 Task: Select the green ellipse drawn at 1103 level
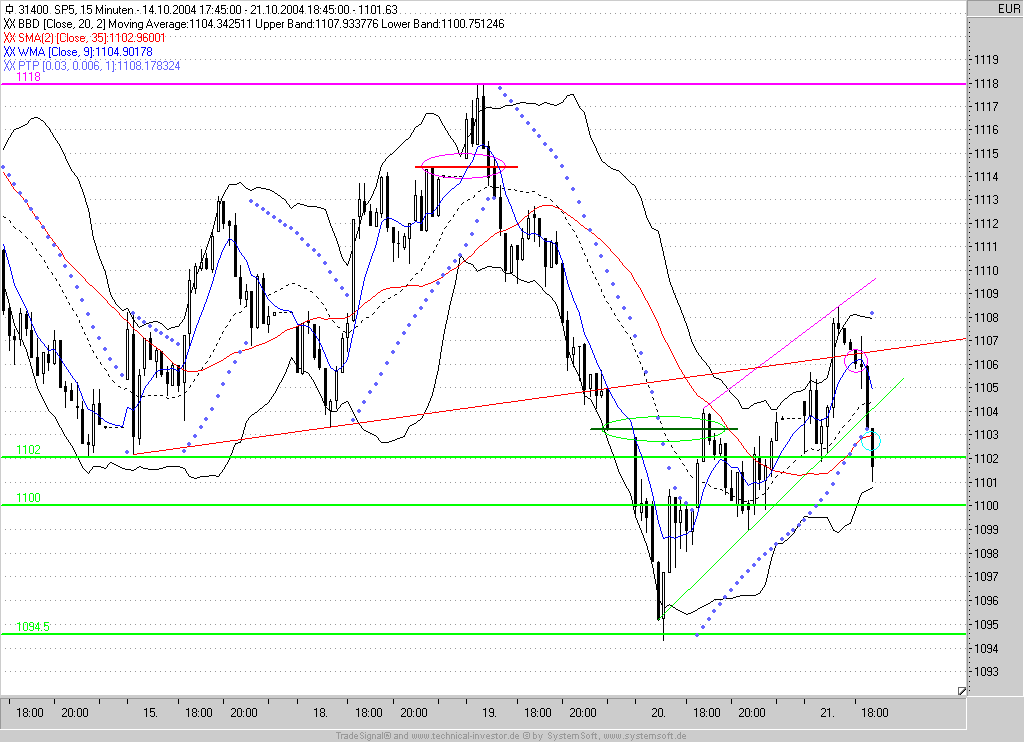click(x=664, y=429)
